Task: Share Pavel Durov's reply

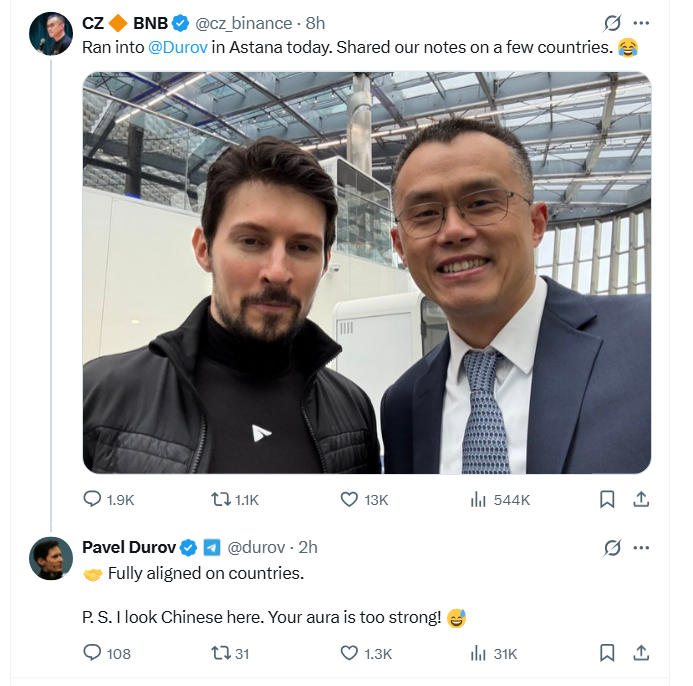Action: pyautogui.click(x=642, y=653)
